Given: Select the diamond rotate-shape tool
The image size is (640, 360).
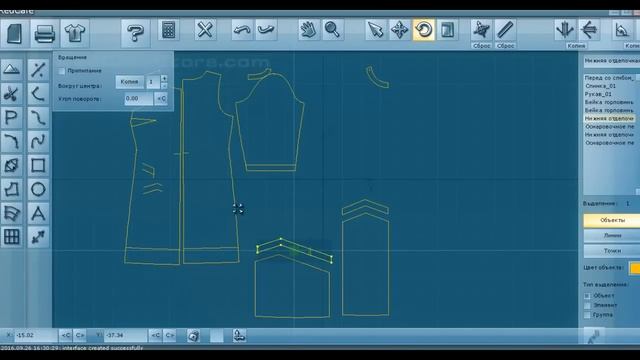Looking at the screenshot, I should [12, 165].
